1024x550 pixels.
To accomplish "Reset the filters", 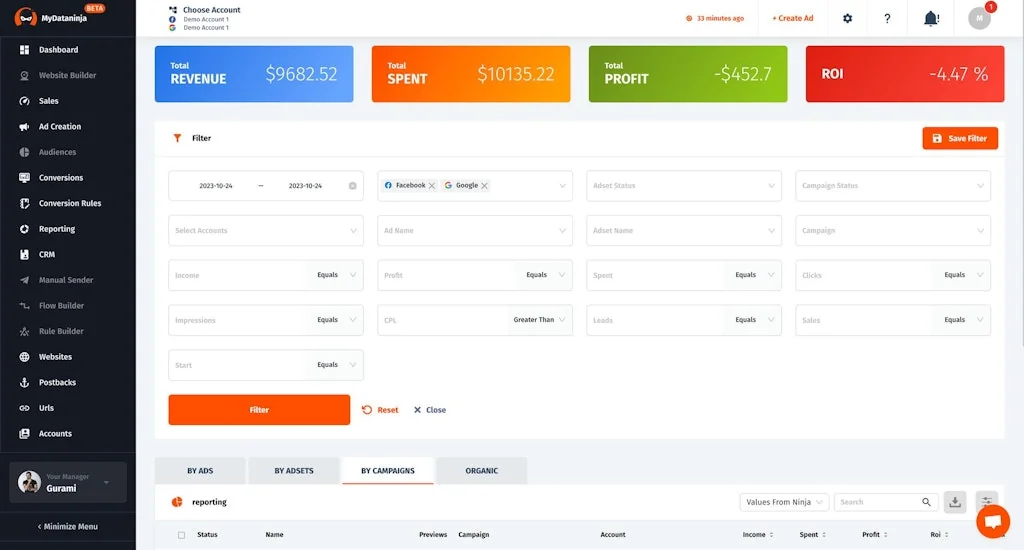I will click(380, 410).
